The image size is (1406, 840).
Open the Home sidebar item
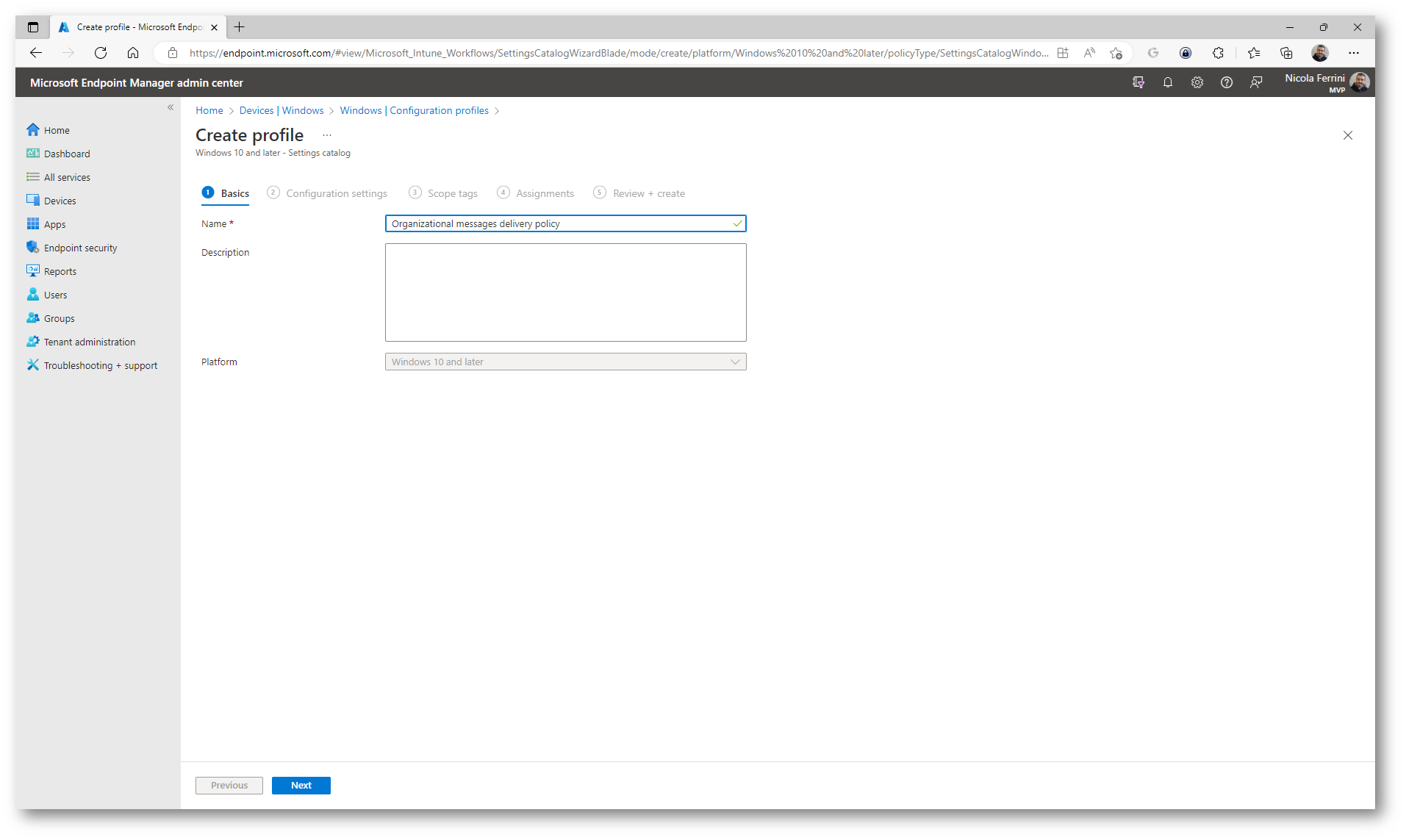(49, 130)
